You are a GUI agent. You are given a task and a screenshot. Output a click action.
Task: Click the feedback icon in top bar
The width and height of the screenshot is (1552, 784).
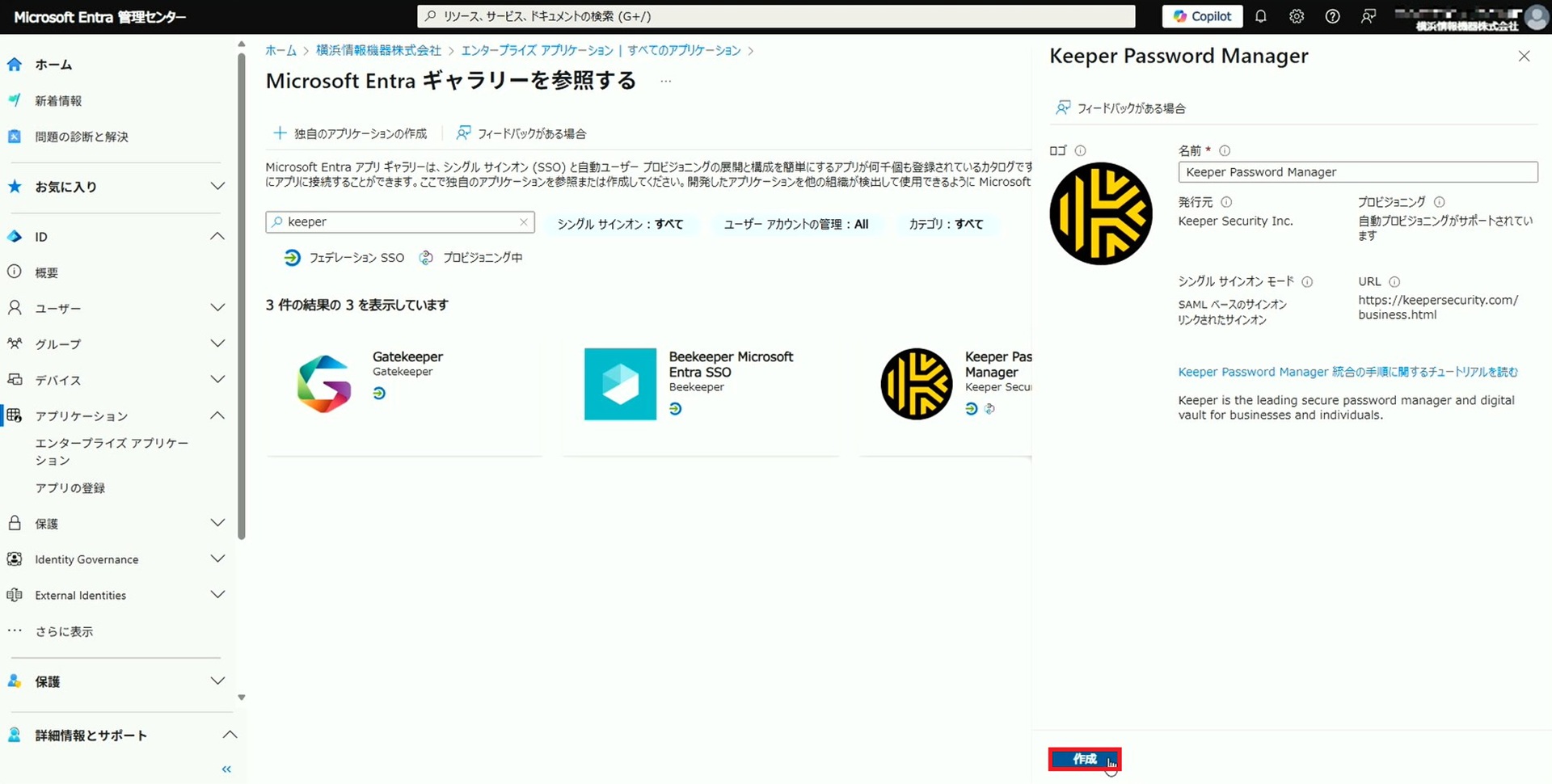(x=1368, y=16)
